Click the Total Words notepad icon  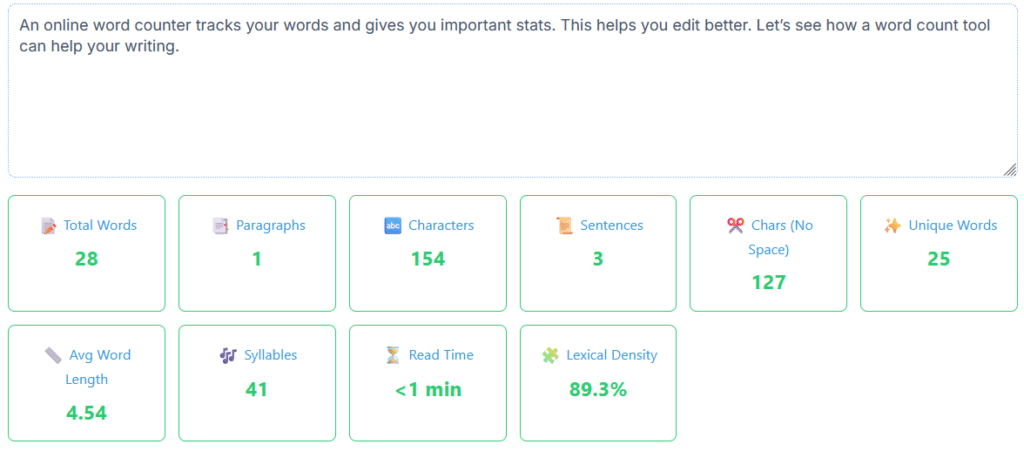click(x=48, y=226)
